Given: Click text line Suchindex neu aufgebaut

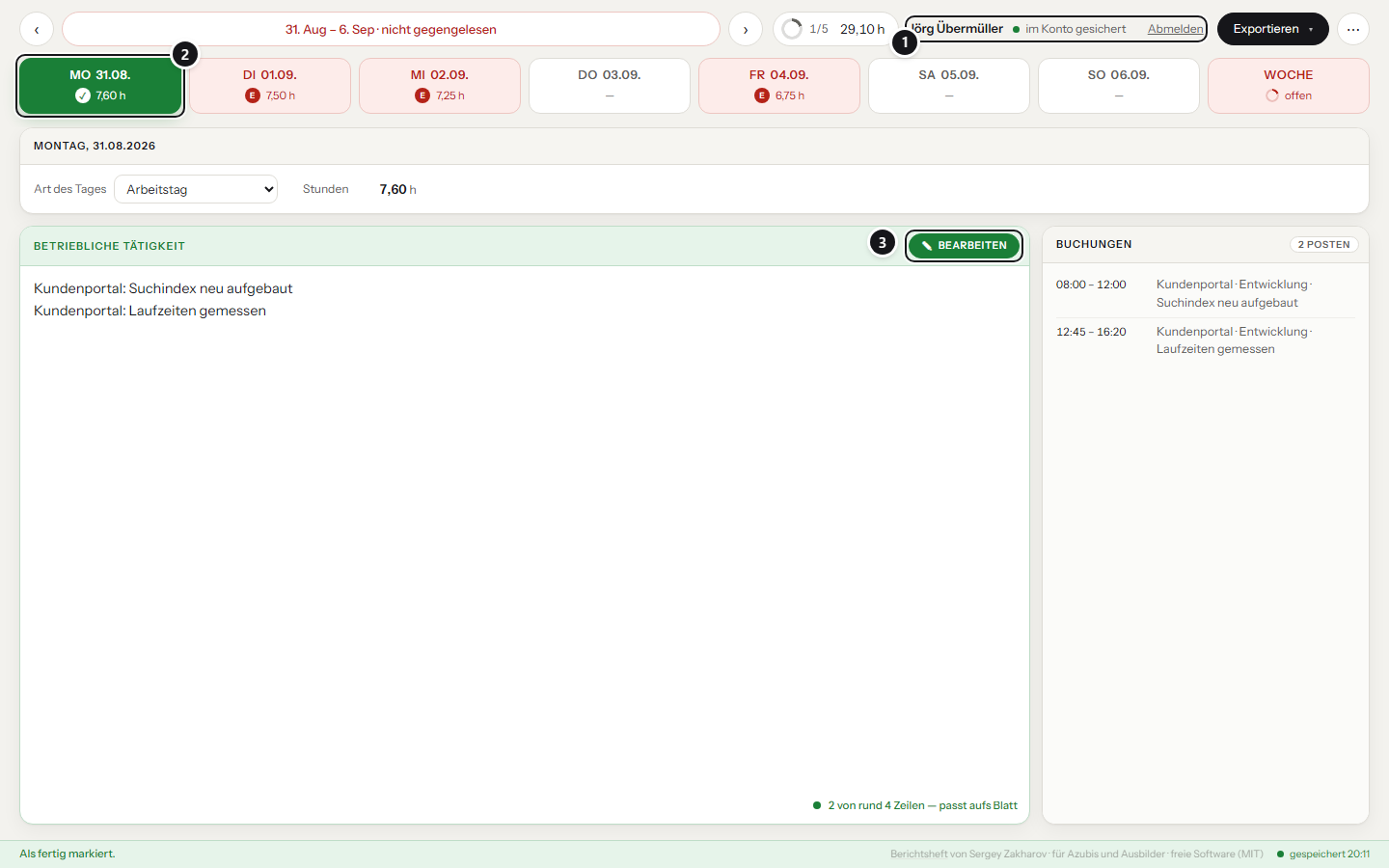Looking at the screenshot, I should [x=163, y=288].
